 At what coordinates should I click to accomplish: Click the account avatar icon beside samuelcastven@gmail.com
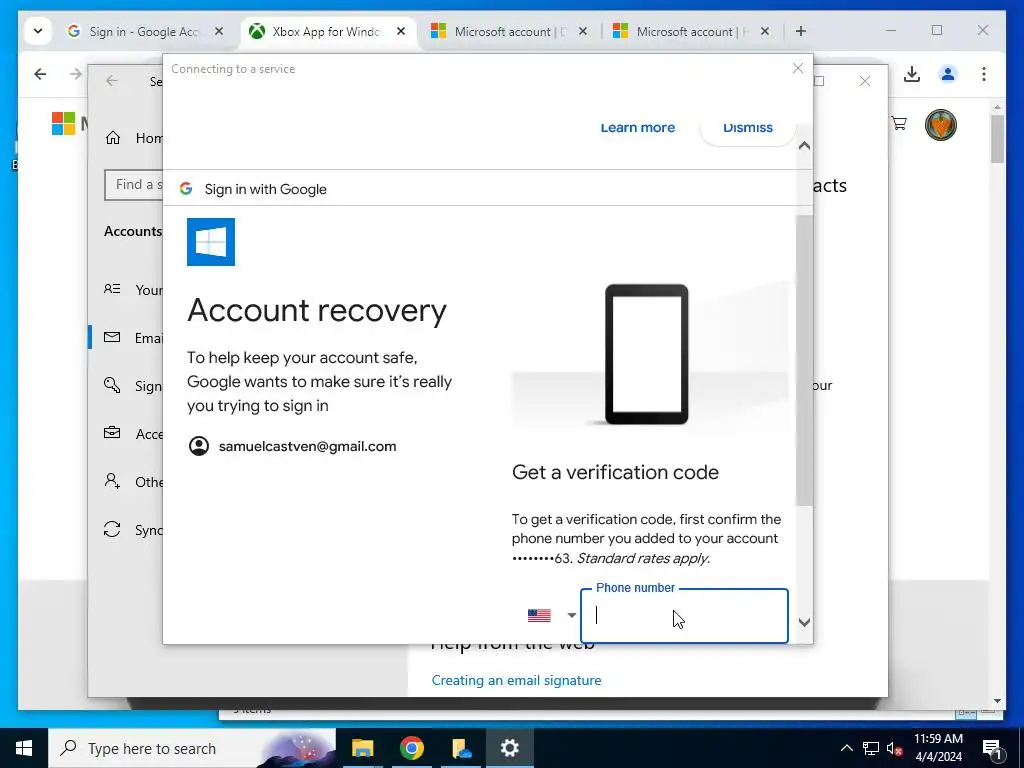pos(199,446)
